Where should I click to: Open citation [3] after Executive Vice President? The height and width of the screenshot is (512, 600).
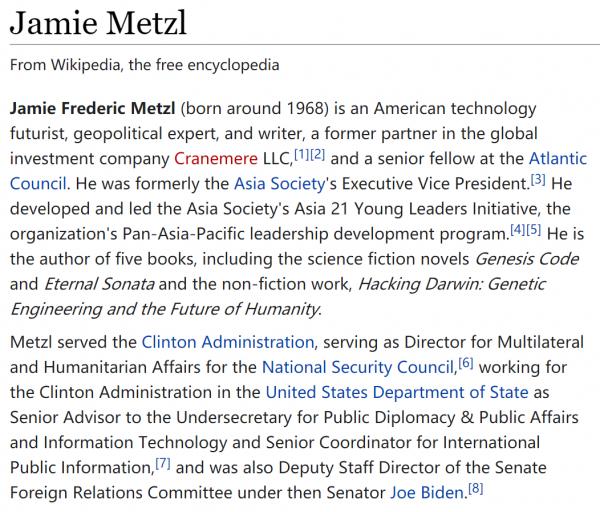537,178
